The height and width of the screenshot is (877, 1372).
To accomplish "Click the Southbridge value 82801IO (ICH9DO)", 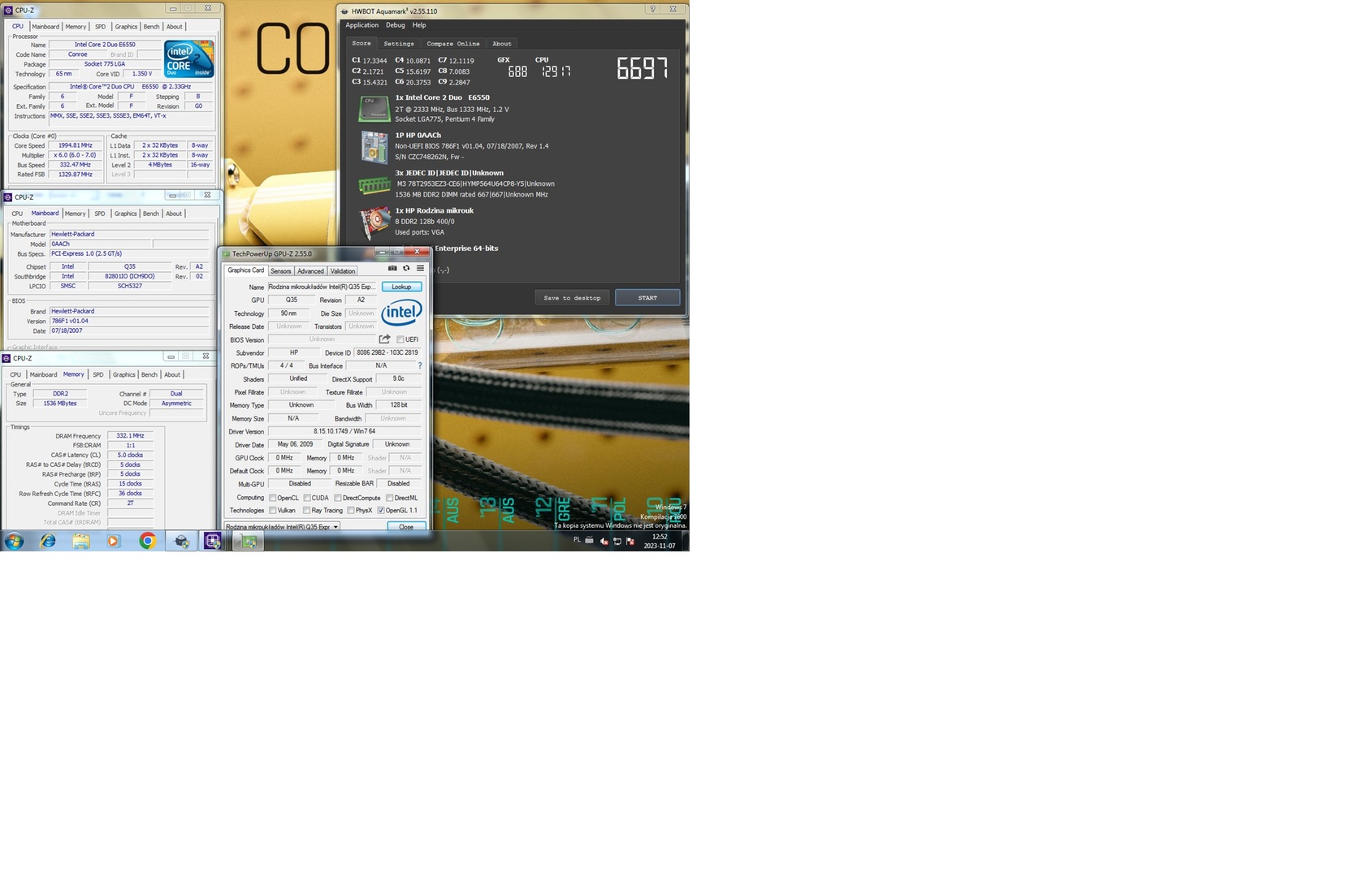I will click(130, 276).
